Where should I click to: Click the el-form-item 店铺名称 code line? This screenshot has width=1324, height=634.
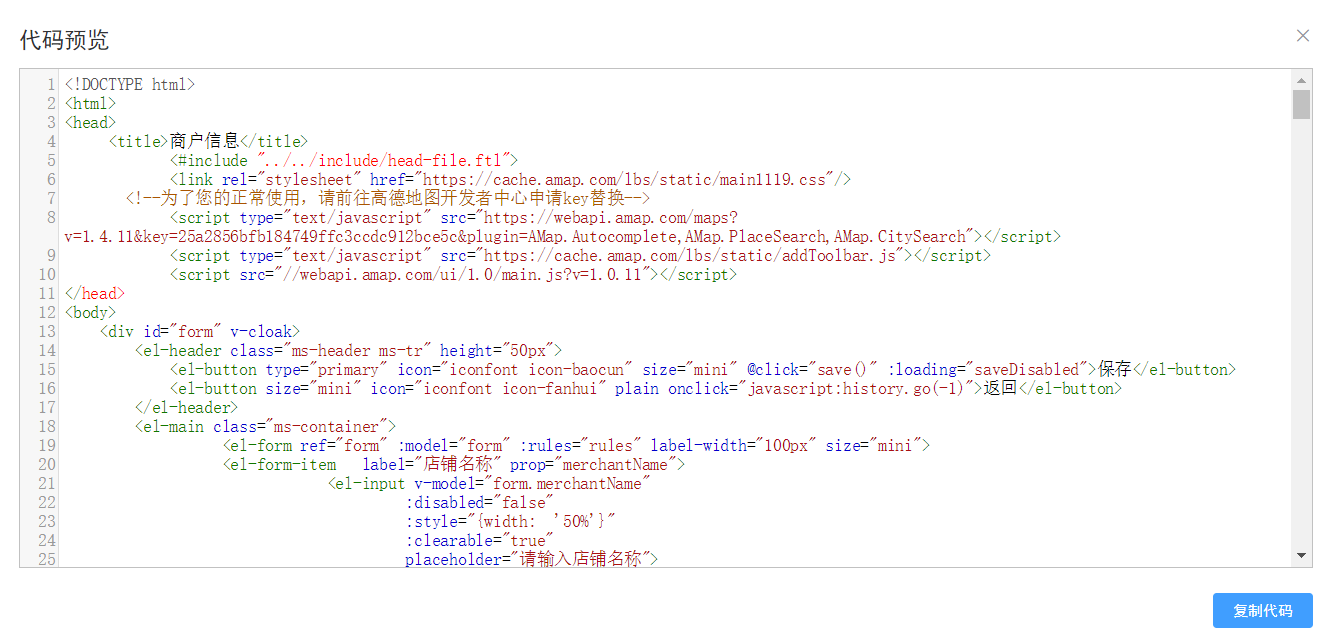point(455,465)
